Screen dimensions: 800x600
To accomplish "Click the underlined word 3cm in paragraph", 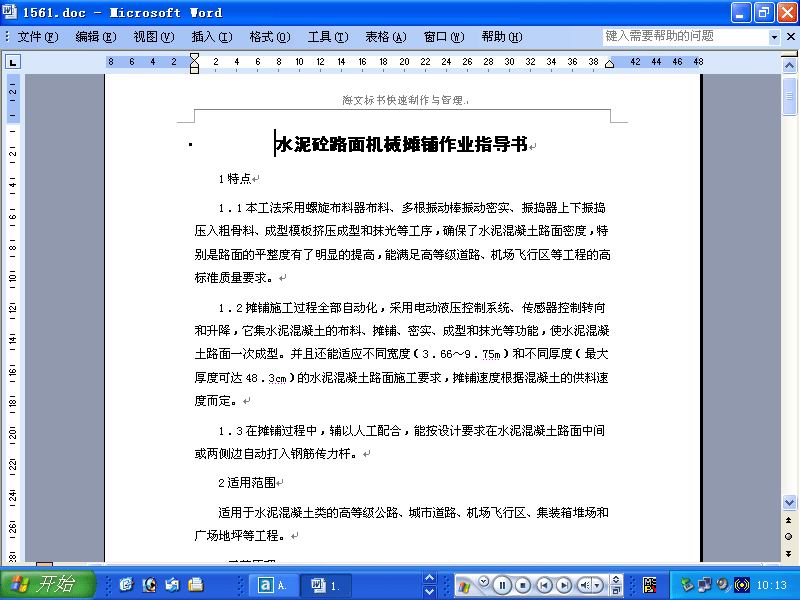I will point(277,378).
